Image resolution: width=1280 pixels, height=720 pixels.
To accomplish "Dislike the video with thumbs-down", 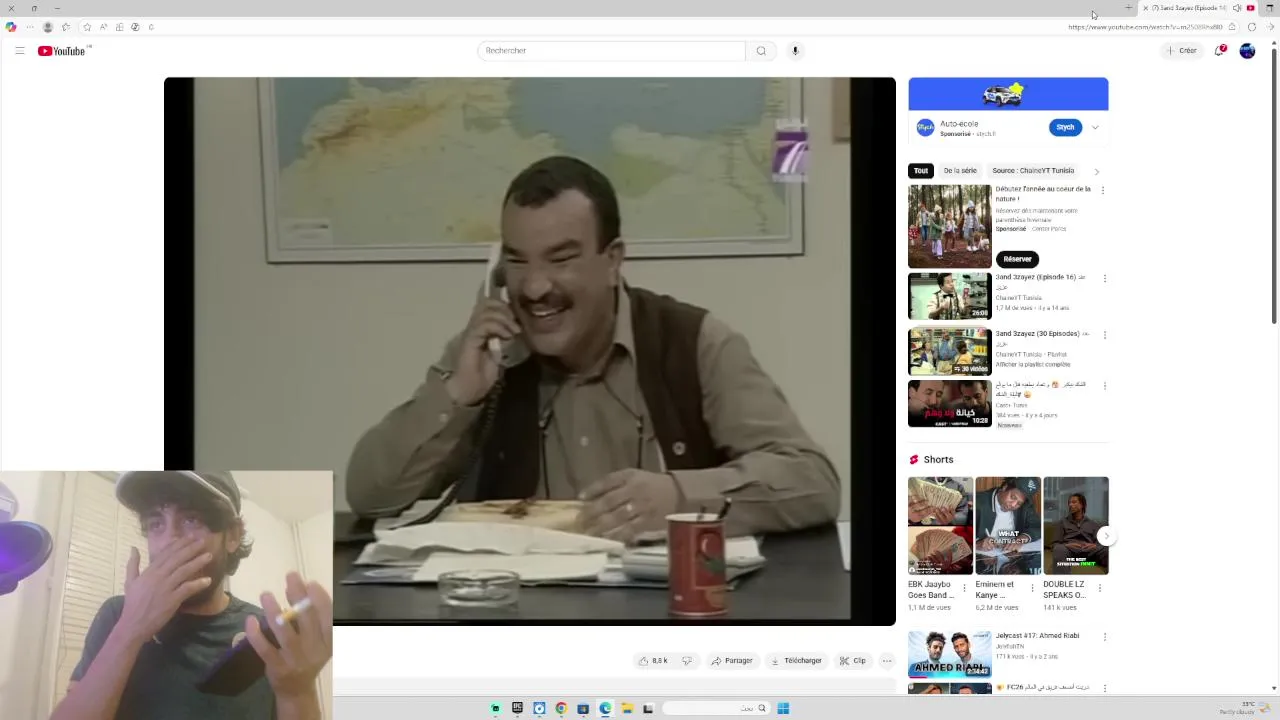I will point(687,661).
